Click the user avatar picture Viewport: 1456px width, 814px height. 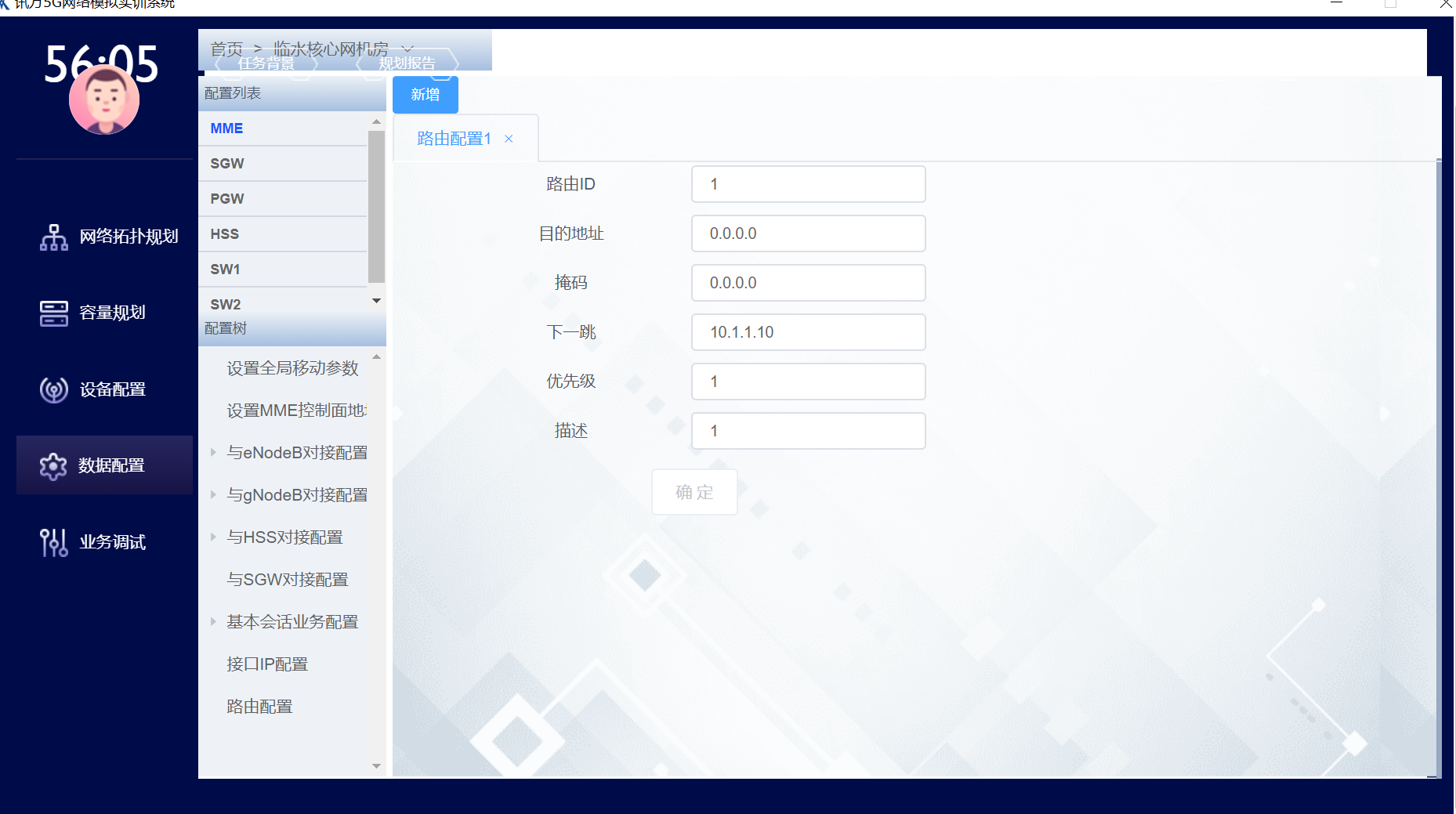[x=104, y=100]
